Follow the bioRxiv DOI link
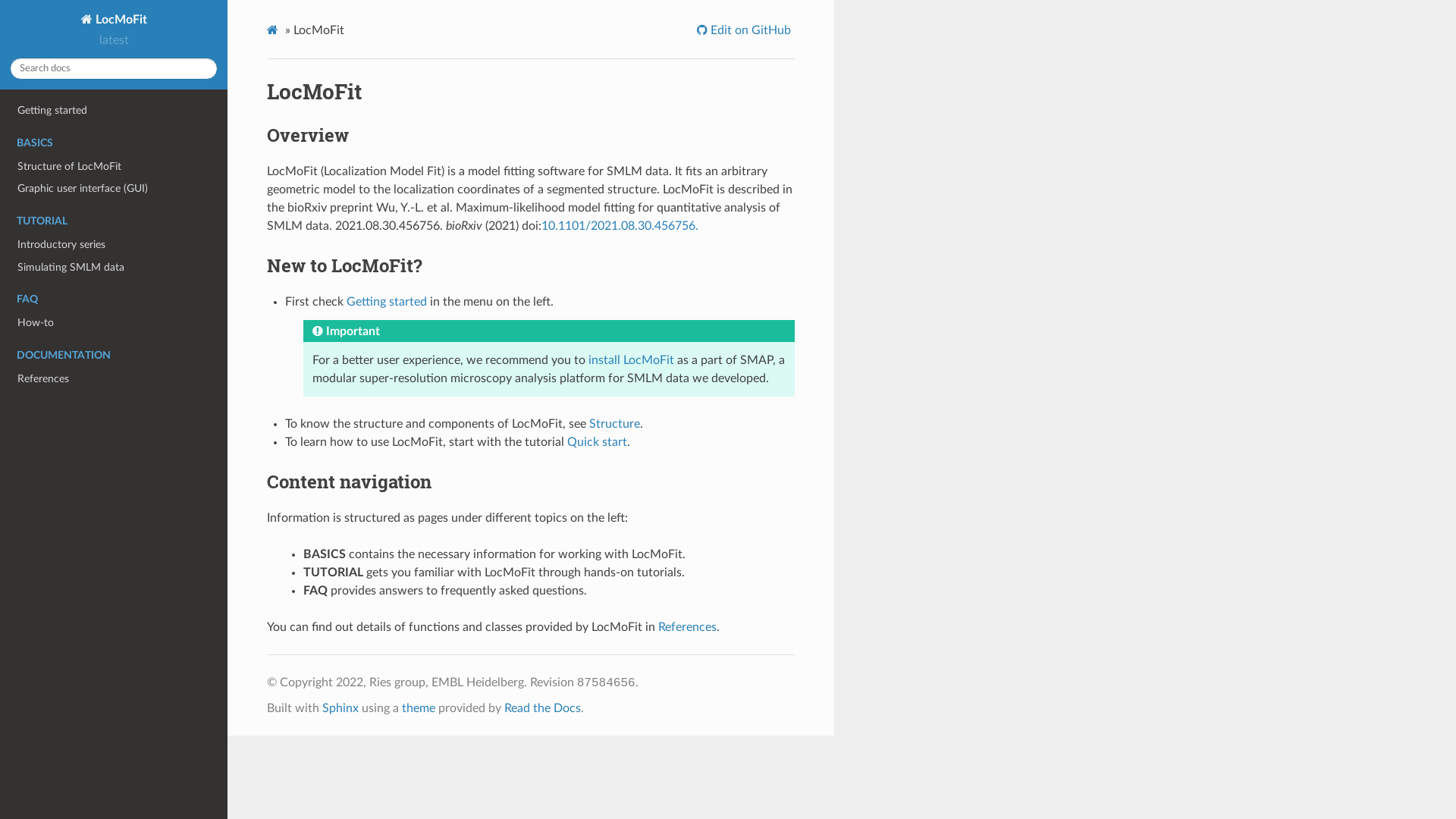Viewport: 1456px width, 819px height. click(620, 226)
